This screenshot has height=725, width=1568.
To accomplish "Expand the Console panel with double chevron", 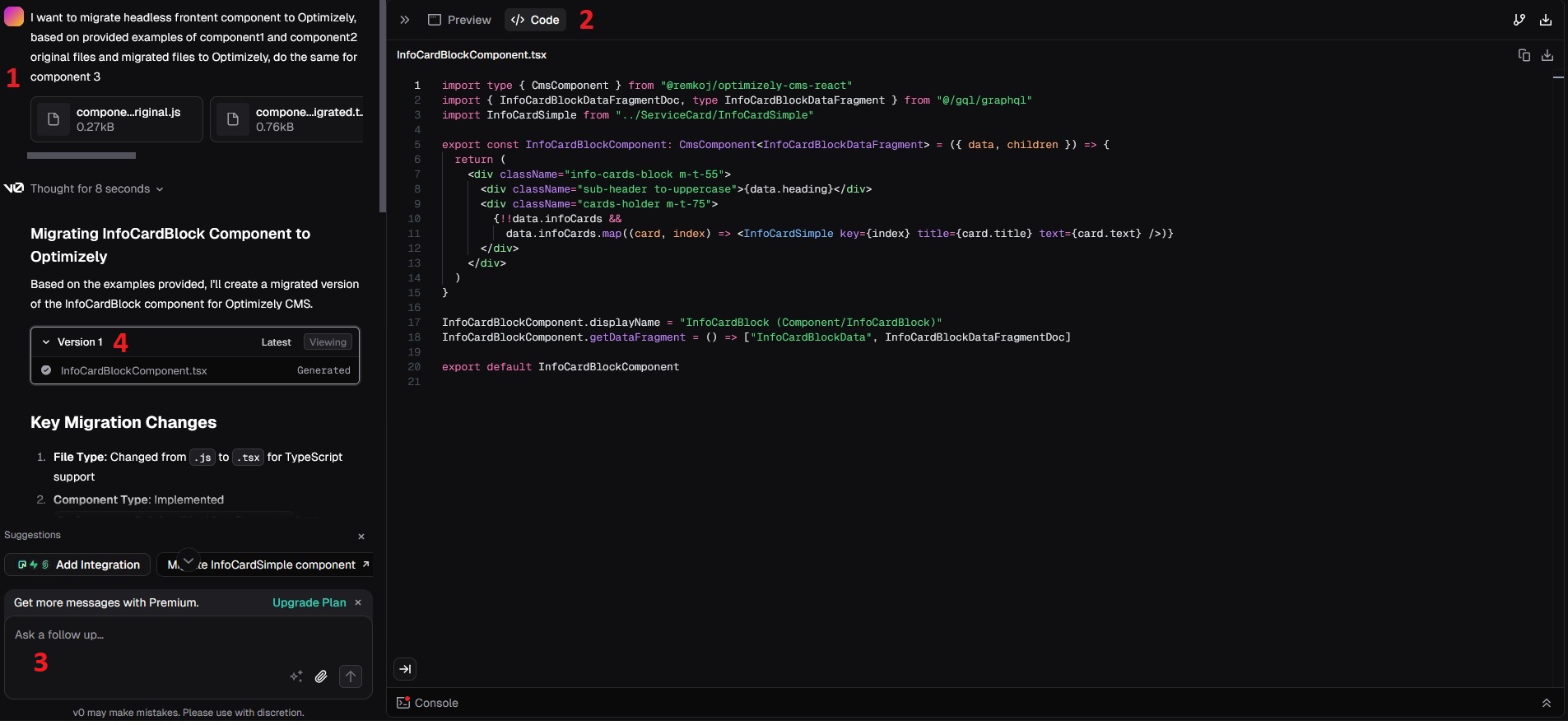I will coord(1546,703).
